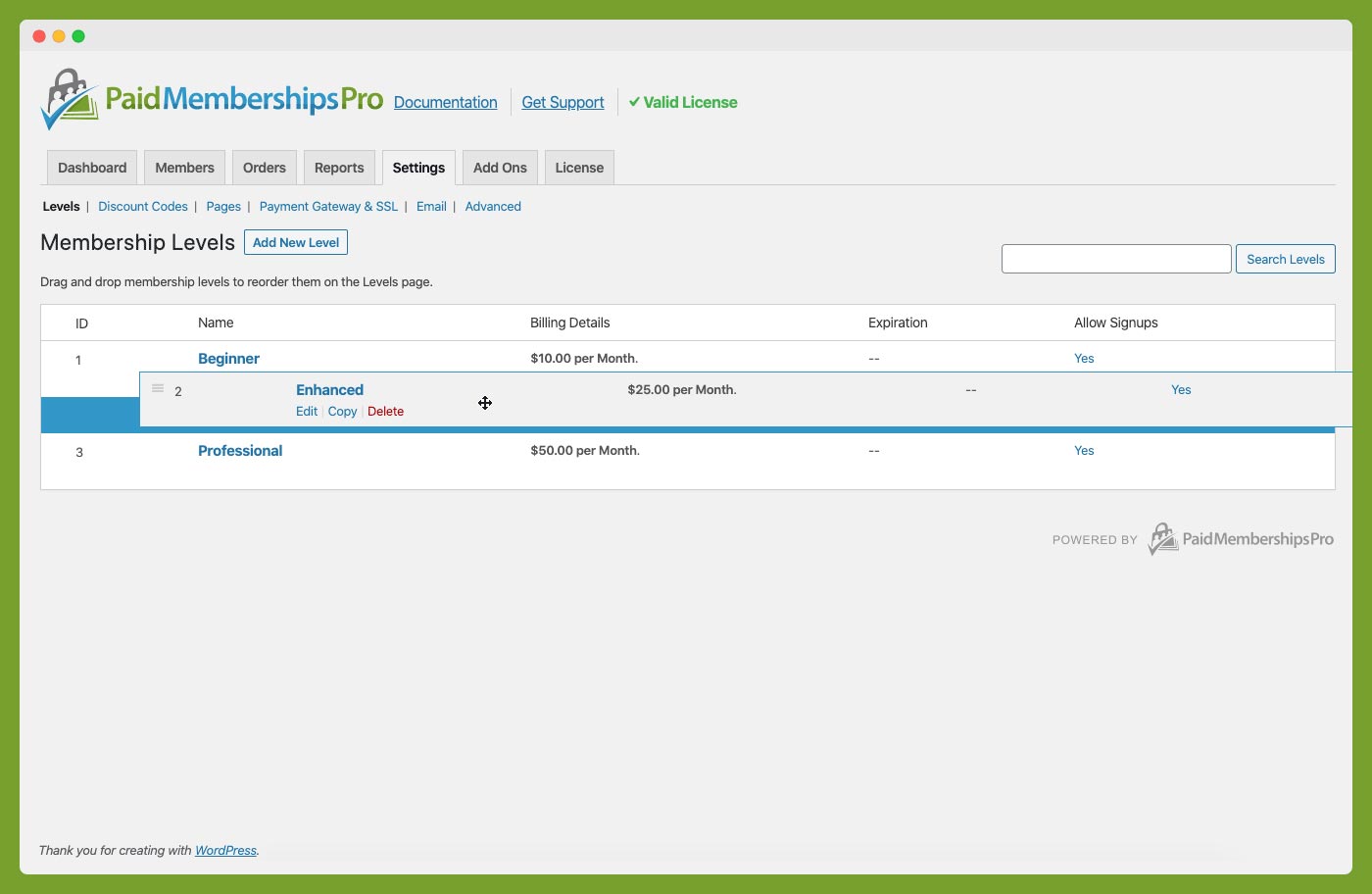The image size is (1372, 894).
Task: Open the Add Ons tab
Action: click(500, 168)
